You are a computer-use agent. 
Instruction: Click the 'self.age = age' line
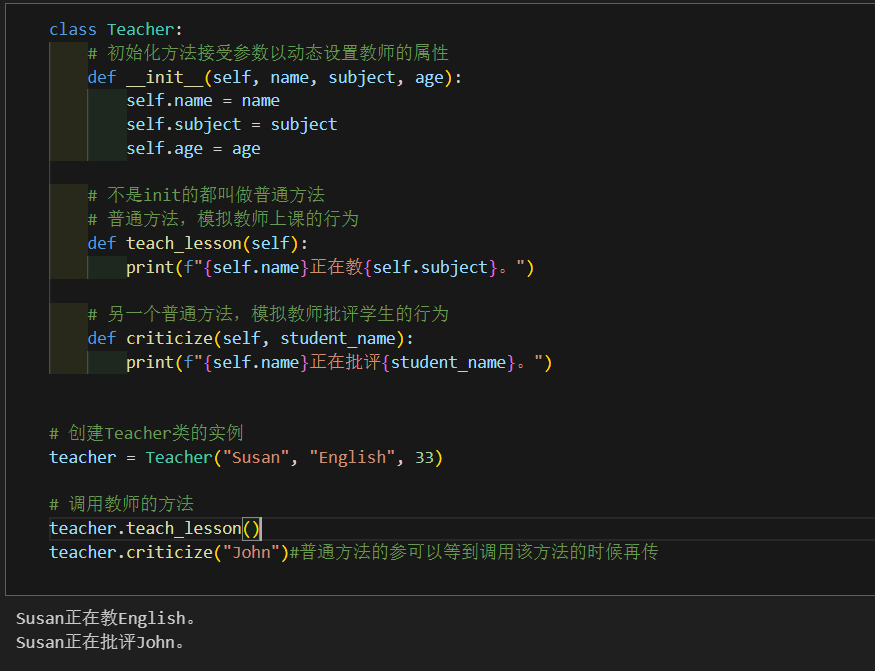click(193, 148)
